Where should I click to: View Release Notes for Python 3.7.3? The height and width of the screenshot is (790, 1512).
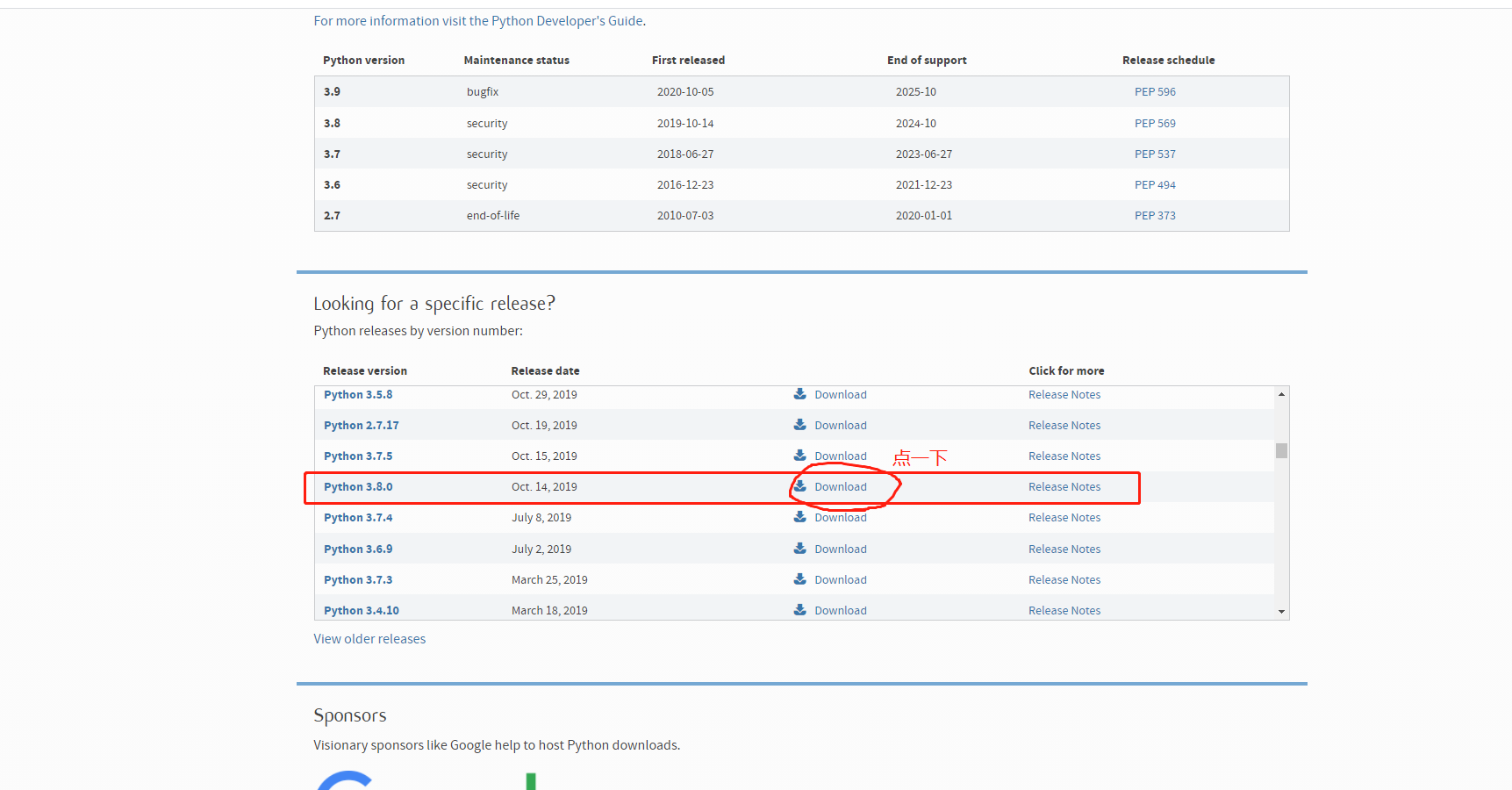click(x=1064, y=579)
